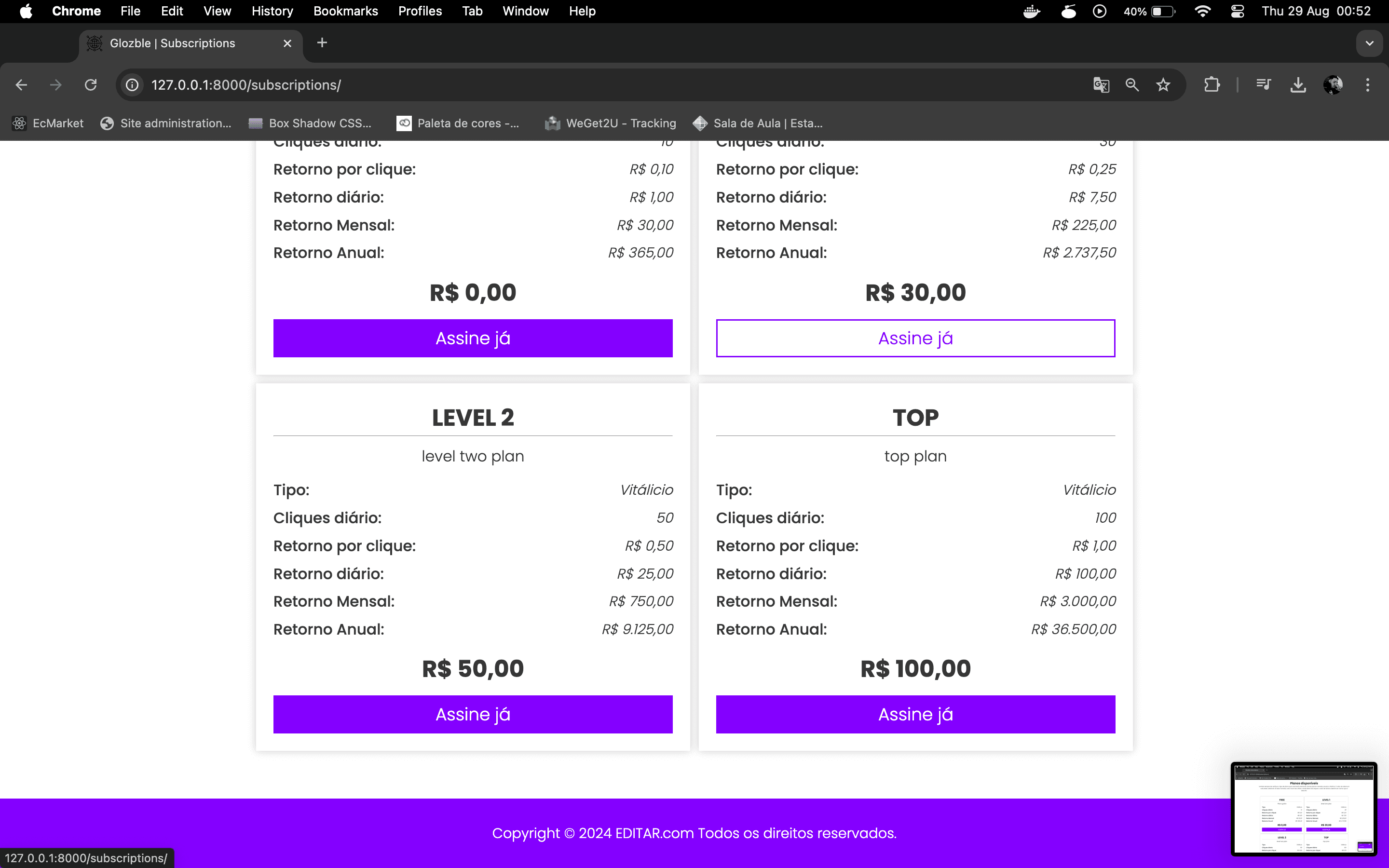Screen dimensions: 1389x868
Task: Open the Sala de Aula bookmark
Action: coord(758,123)
